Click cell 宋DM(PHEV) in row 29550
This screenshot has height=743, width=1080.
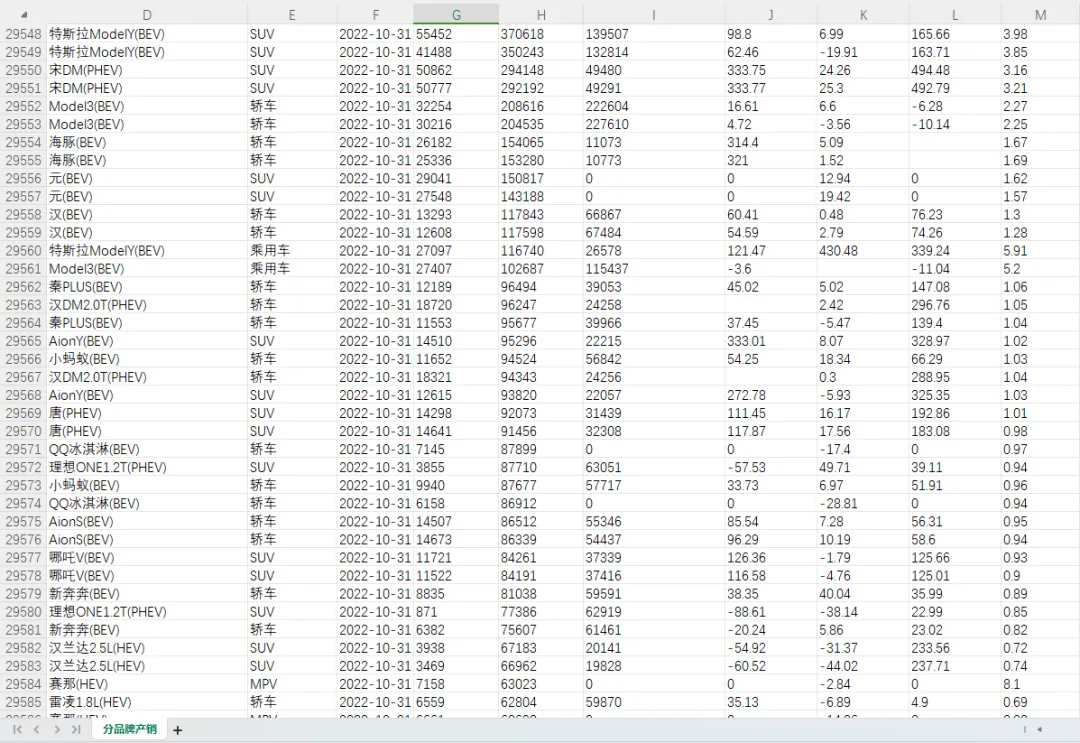147,70
